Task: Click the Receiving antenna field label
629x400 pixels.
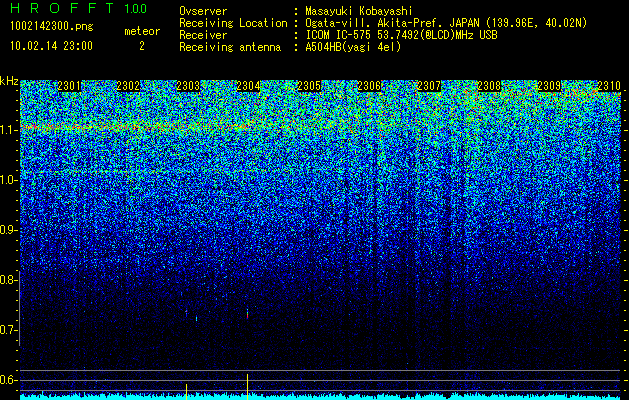Action: pos(230,47)
